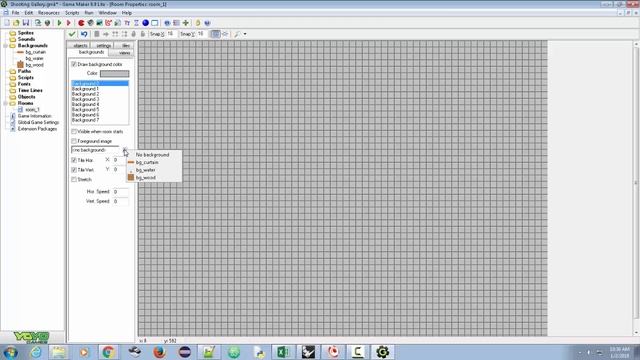Open the File menu
Image resolution: width=640 pixels, height=360 pixels.
[15, 13]
